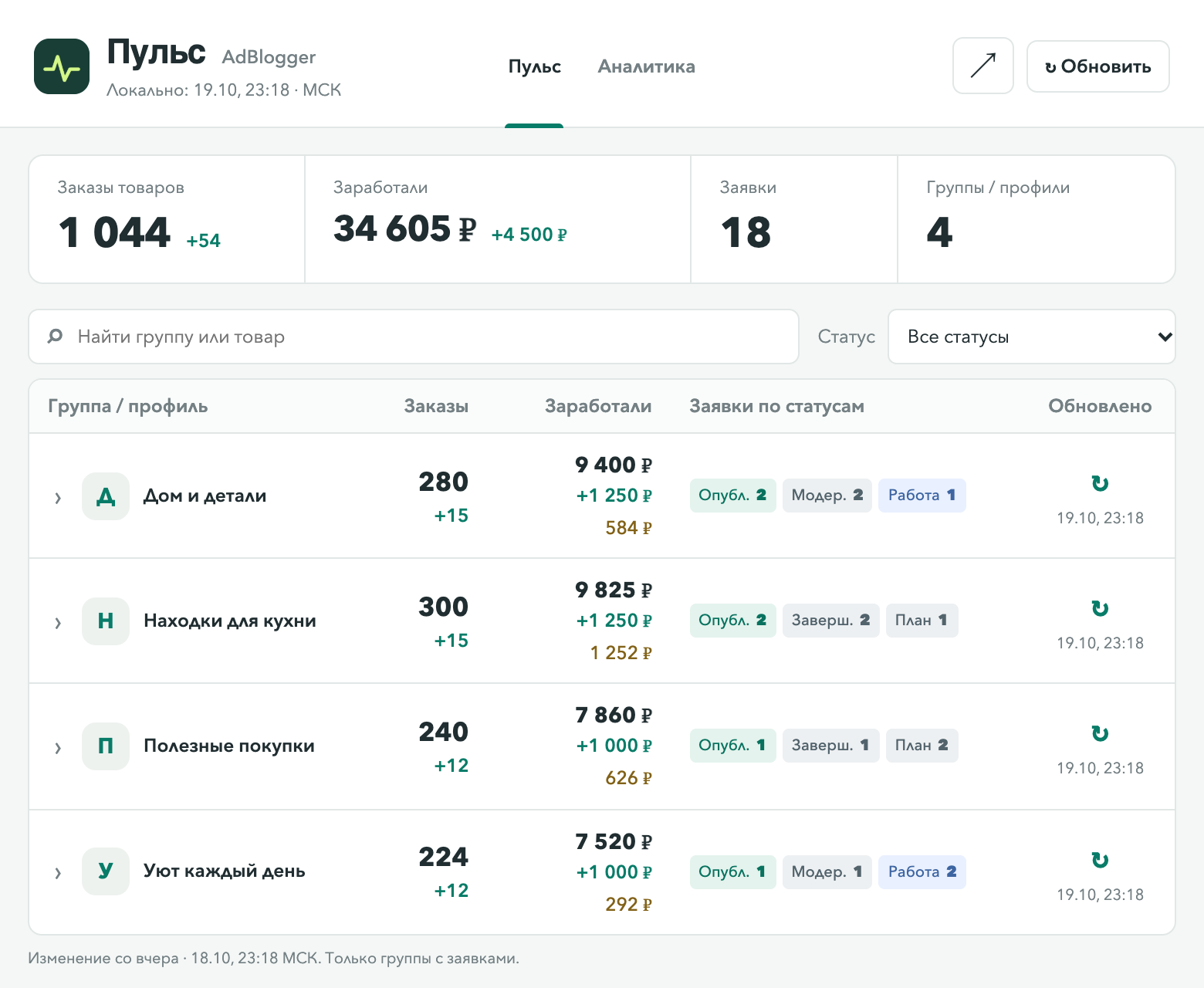Focus the Найти группу или товар search field
The width and height of the screenshot is (1204, 988).
(414, 337)
